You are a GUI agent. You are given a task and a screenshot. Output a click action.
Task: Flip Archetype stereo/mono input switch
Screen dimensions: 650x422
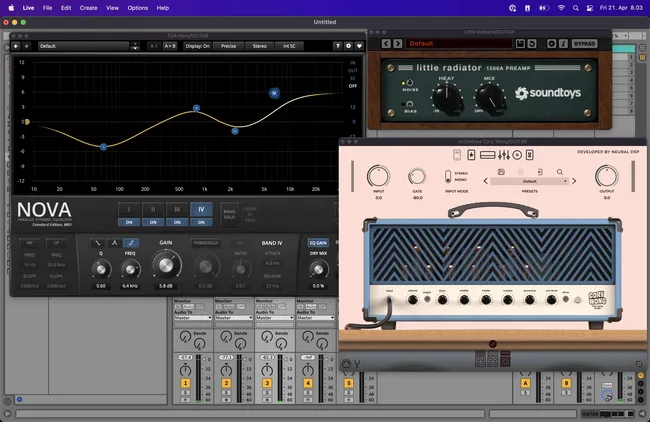click(448, 177)
